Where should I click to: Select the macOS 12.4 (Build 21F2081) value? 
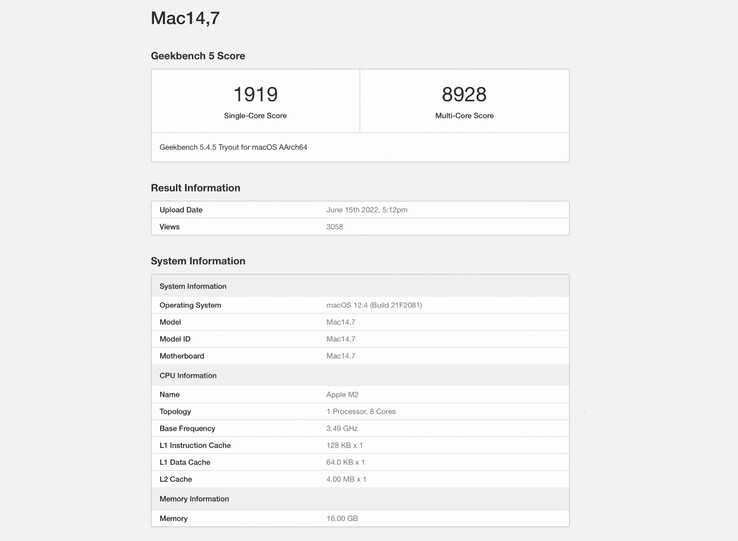pyautogui.click(x=374, y=305)
